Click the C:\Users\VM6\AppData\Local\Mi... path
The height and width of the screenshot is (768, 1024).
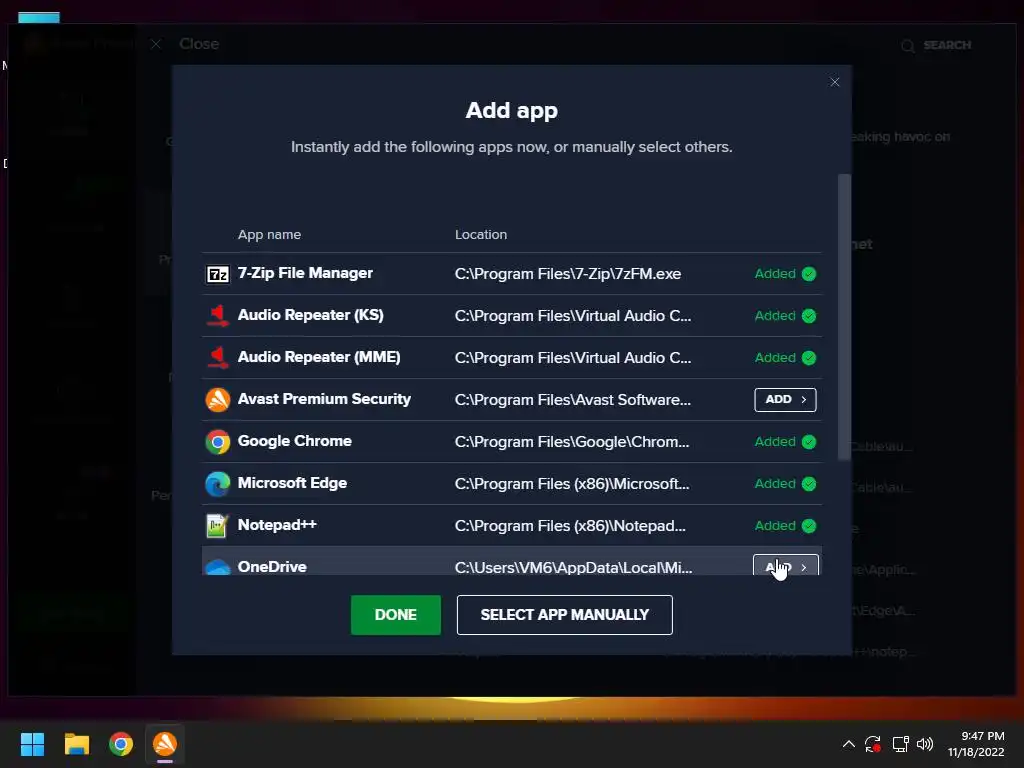[x=573, y=568]
